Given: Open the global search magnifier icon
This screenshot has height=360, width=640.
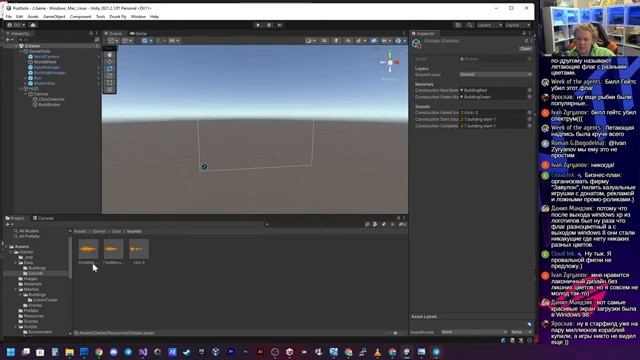Looking at the screenshot, I should point(469,25).
